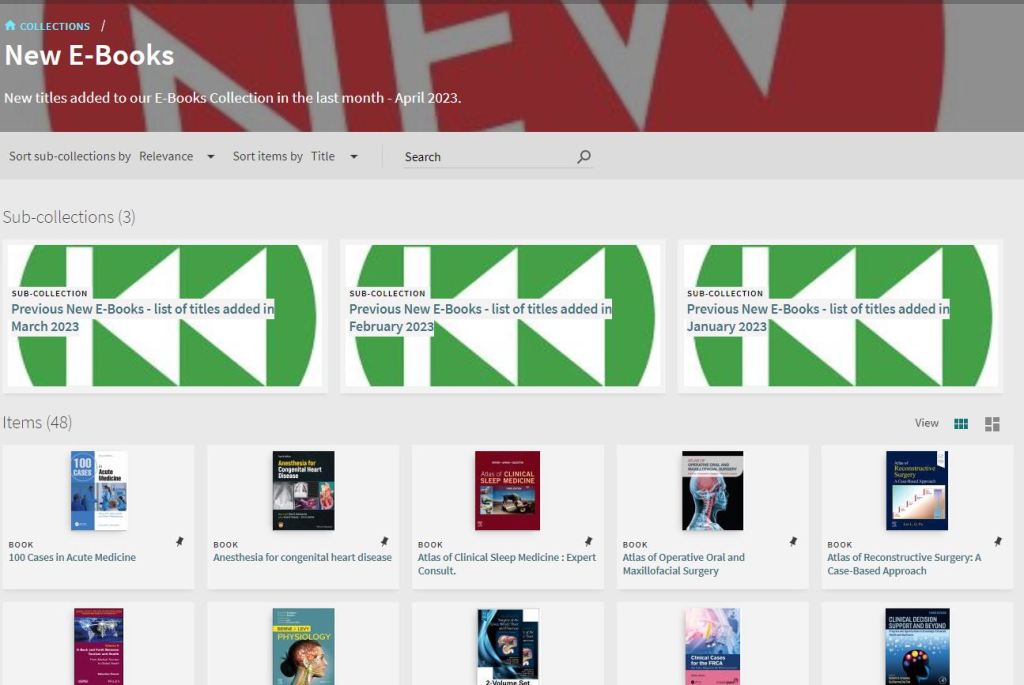Screen dimensions: 1024x685
Task: Pin the 100 Cases in Acute Medicine book
Action: 180,542
